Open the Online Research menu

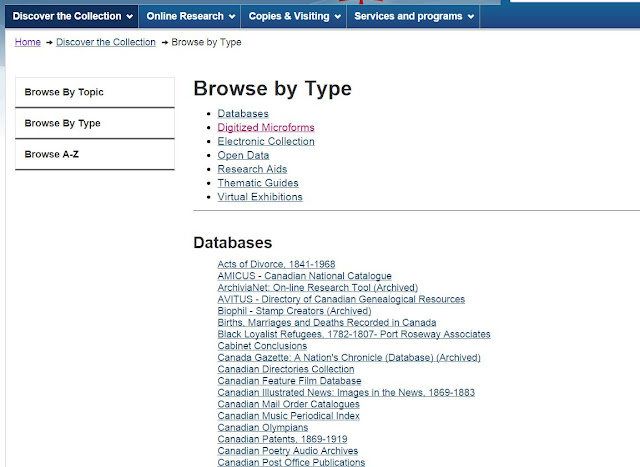pyautogui.click(x=190, y=16)
